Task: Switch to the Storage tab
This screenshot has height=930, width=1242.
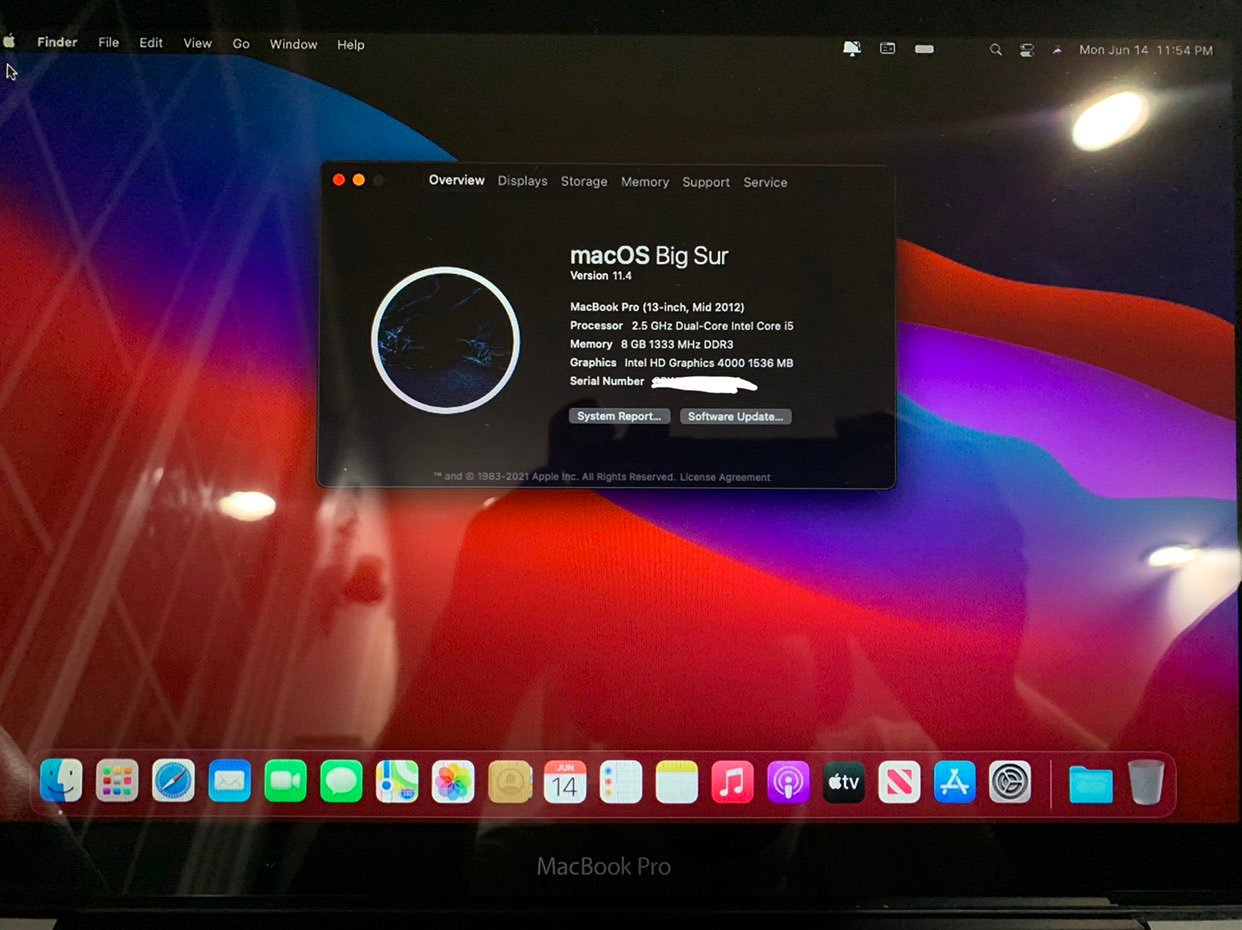Action: (584, 182)
